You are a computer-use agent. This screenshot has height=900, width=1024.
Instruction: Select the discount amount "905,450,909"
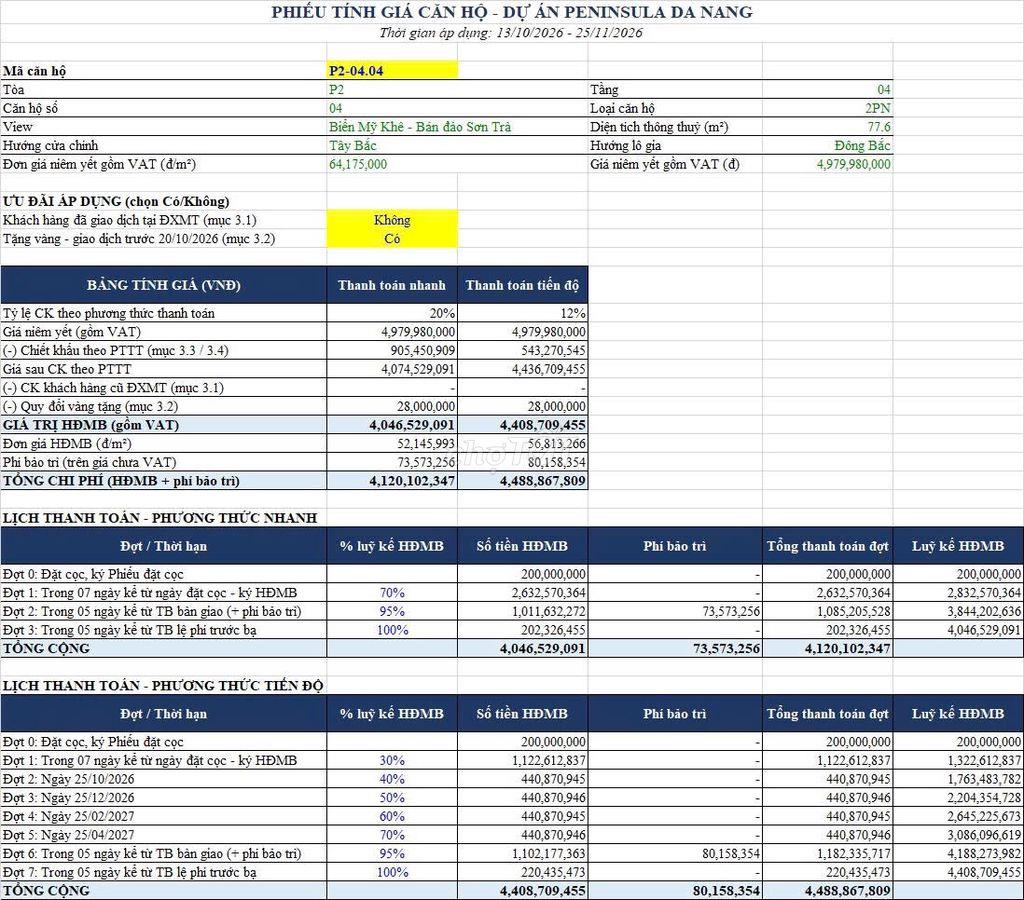[x=423, y=350]
